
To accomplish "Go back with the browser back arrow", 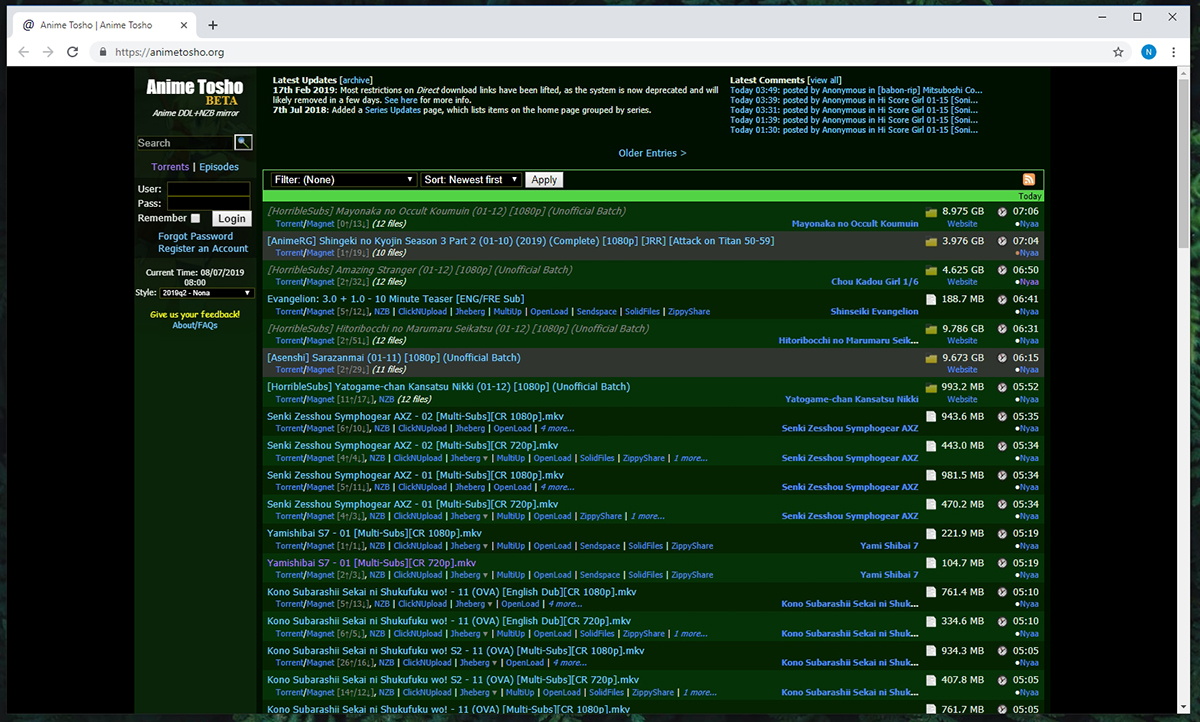I will tap(25, 52).
